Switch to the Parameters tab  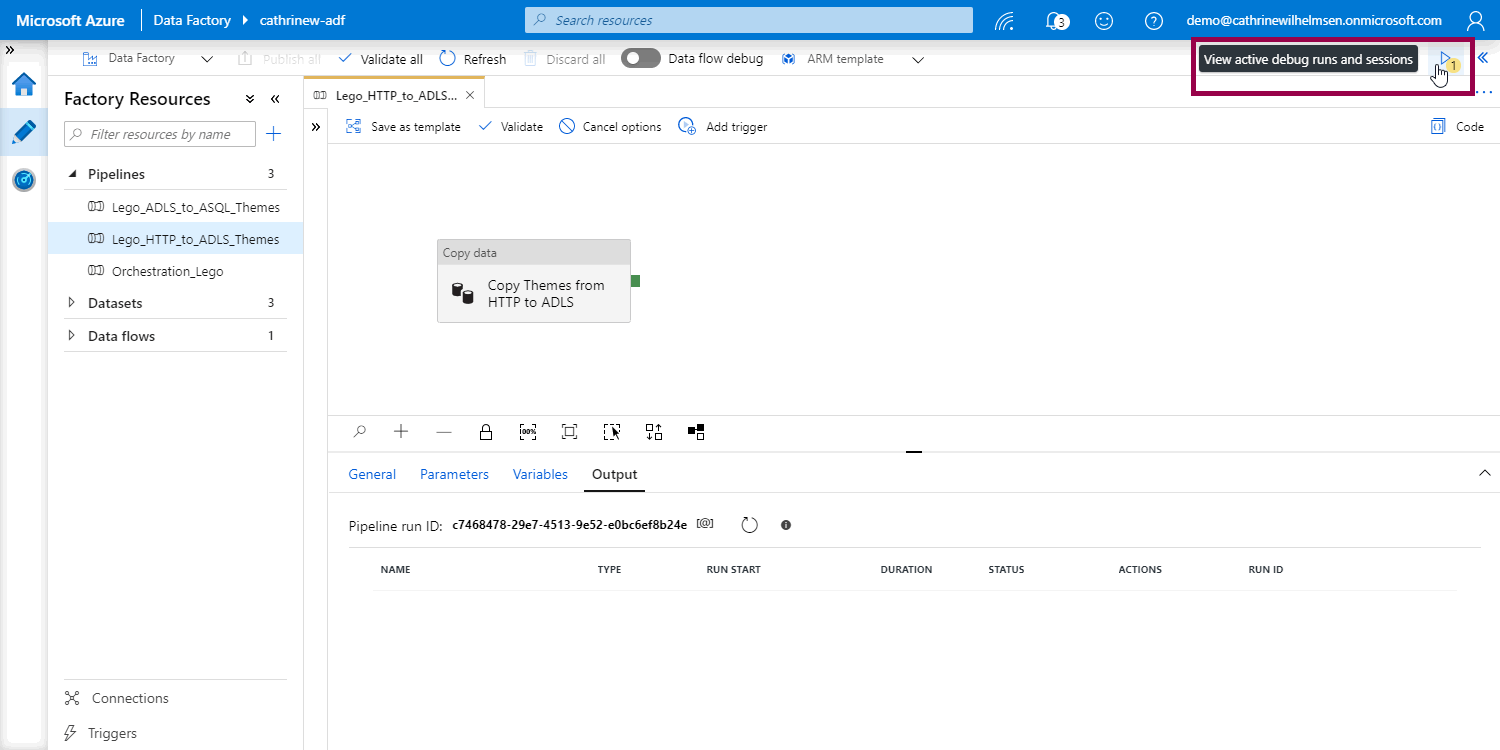(454, 474)
